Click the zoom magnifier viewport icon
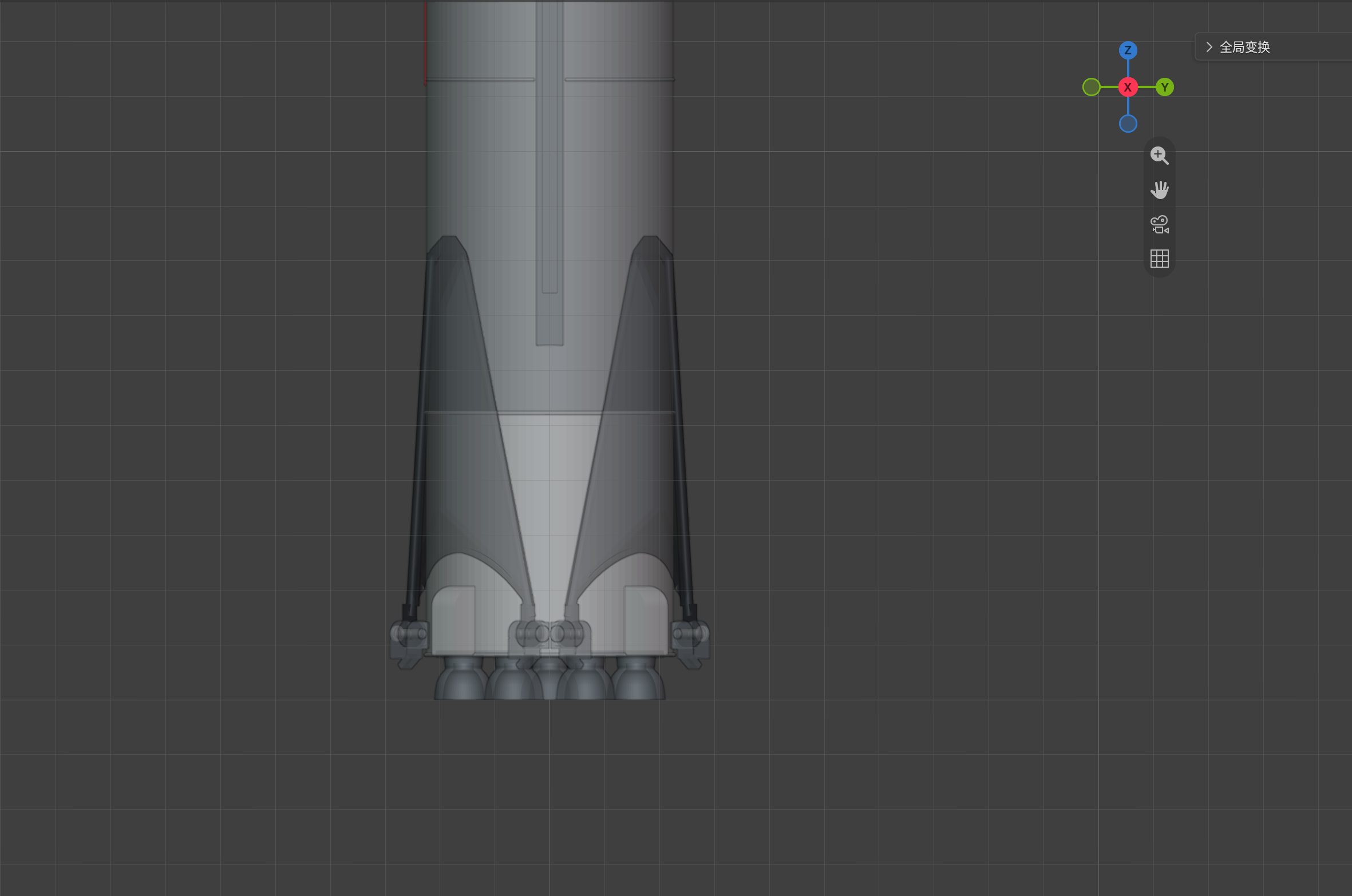Image resolution: width=1352 pixels, height=896 pixels. click(1159, 156)
